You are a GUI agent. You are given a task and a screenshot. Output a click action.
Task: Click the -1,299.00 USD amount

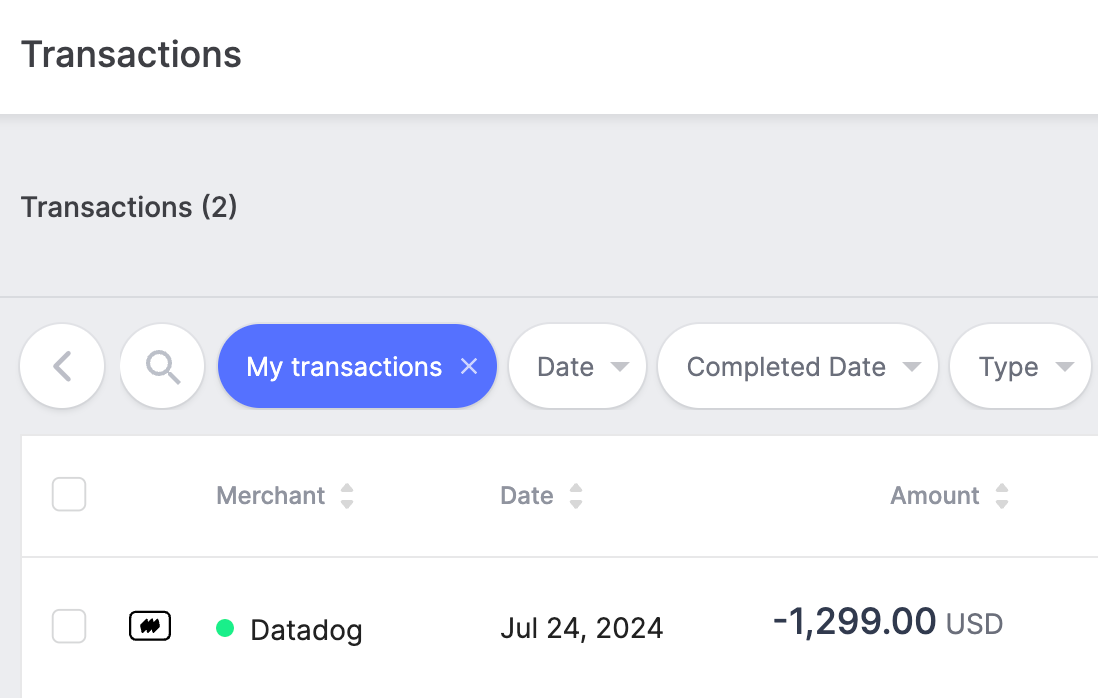[887, 623]
